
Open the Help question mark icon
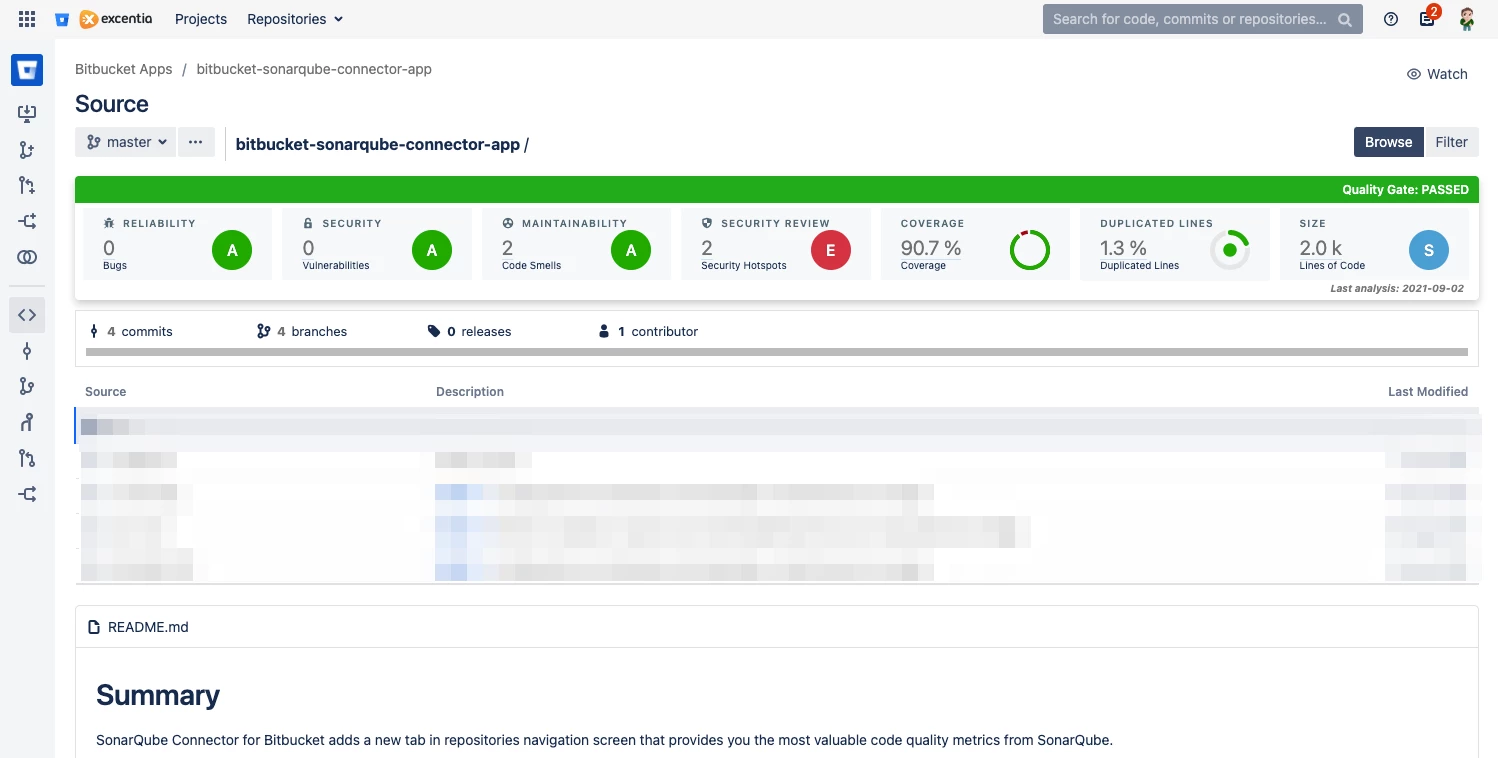pos(1390,18)
